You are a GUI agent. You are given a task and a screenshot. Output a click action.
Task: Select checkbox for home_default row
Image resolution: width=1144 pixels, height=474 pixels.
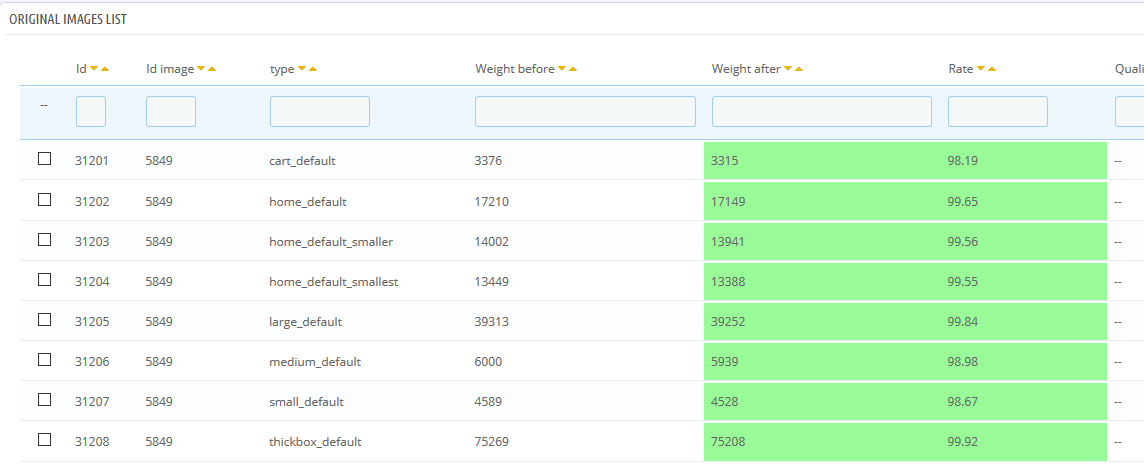[x=44, y=200]
